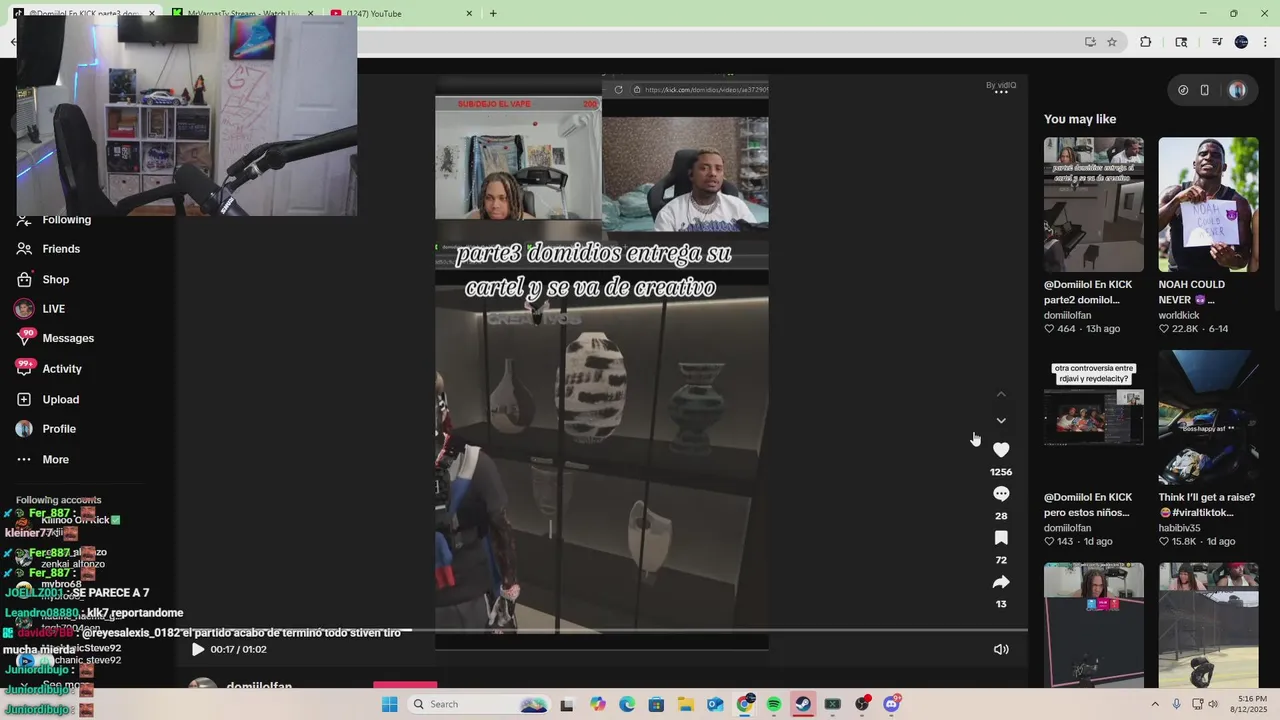Click the coin icon in TikTok header
The width and height of the screenshot is (1280, 720).
(1183, 90)
